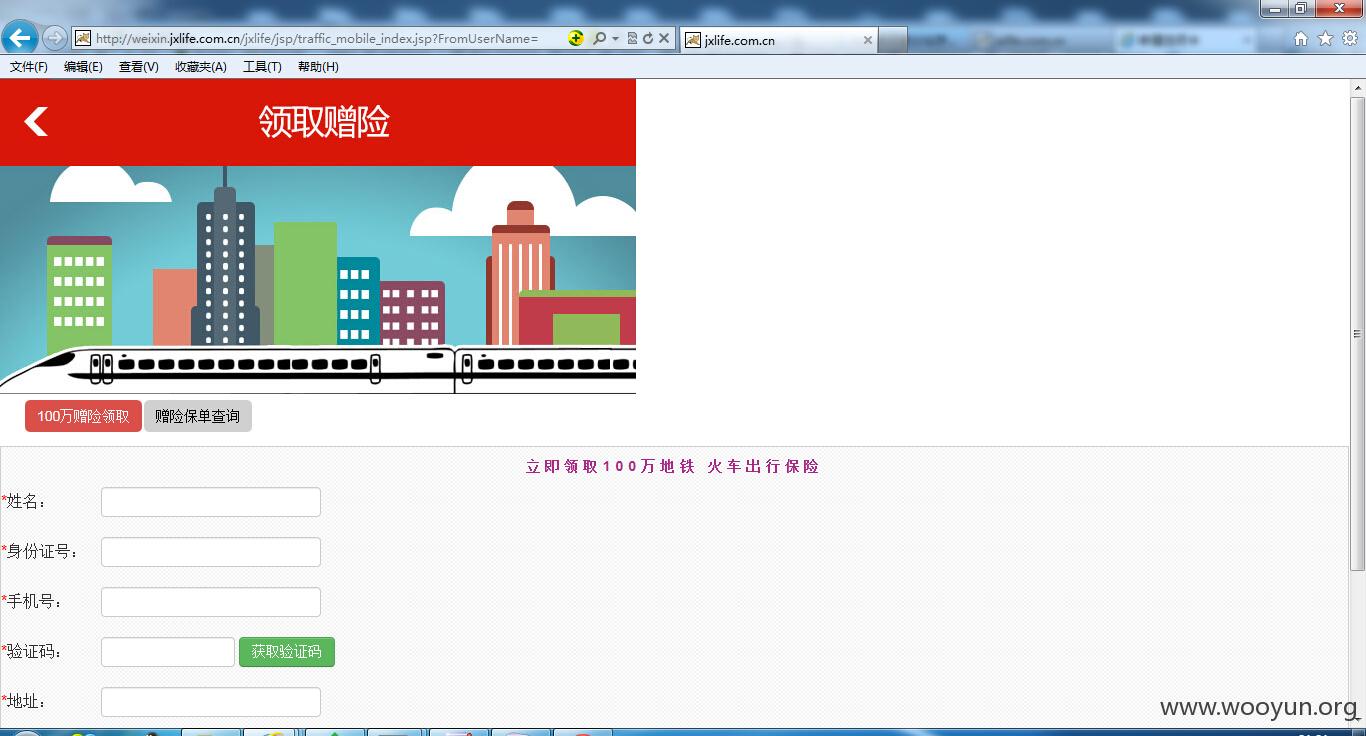Image resolution: width=1366 pixels, height=736 pixels.
Task: Click the refresh icon in address bar
Action: (x=647, y=39)
